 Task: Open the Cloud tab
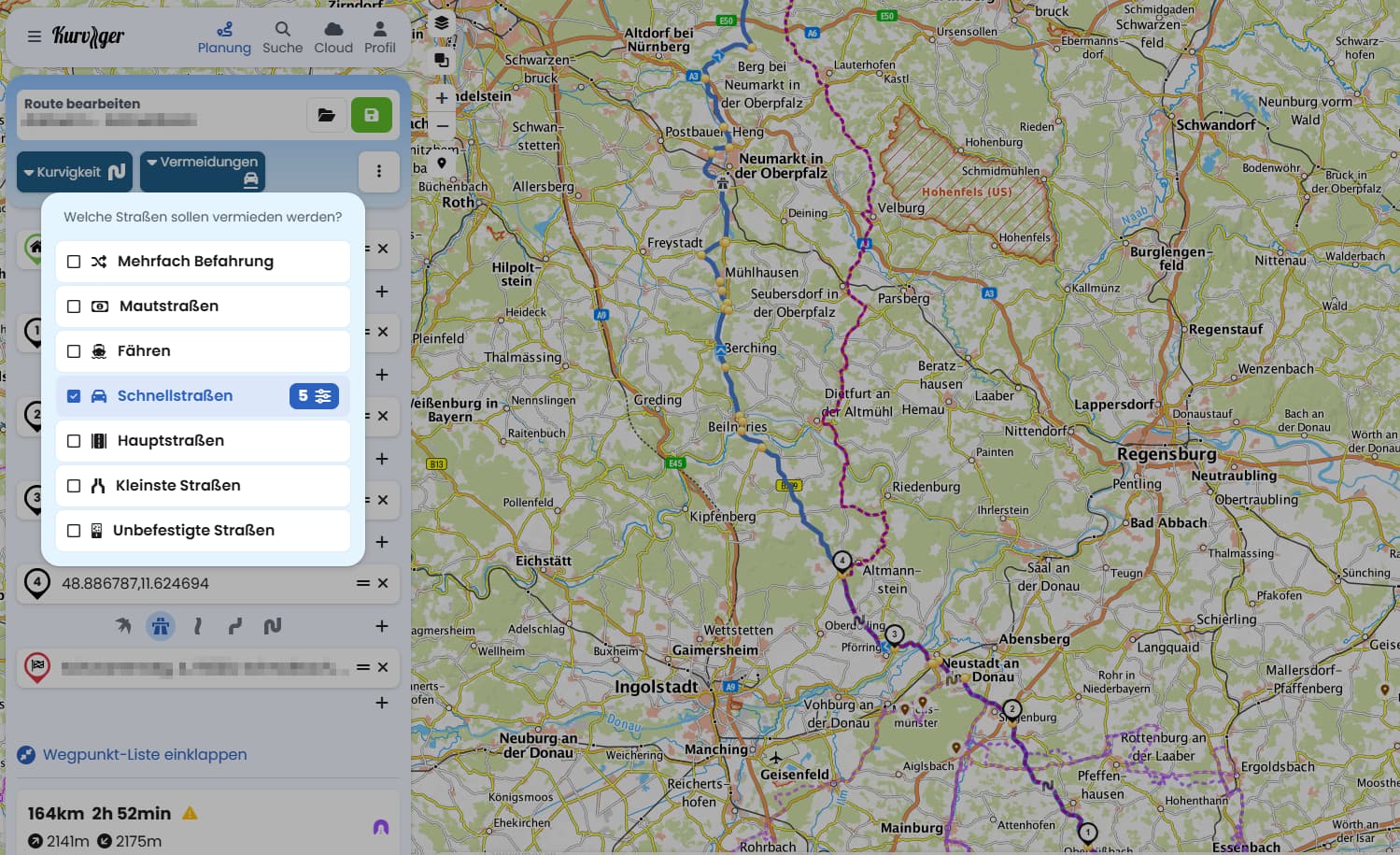point(333,37)
